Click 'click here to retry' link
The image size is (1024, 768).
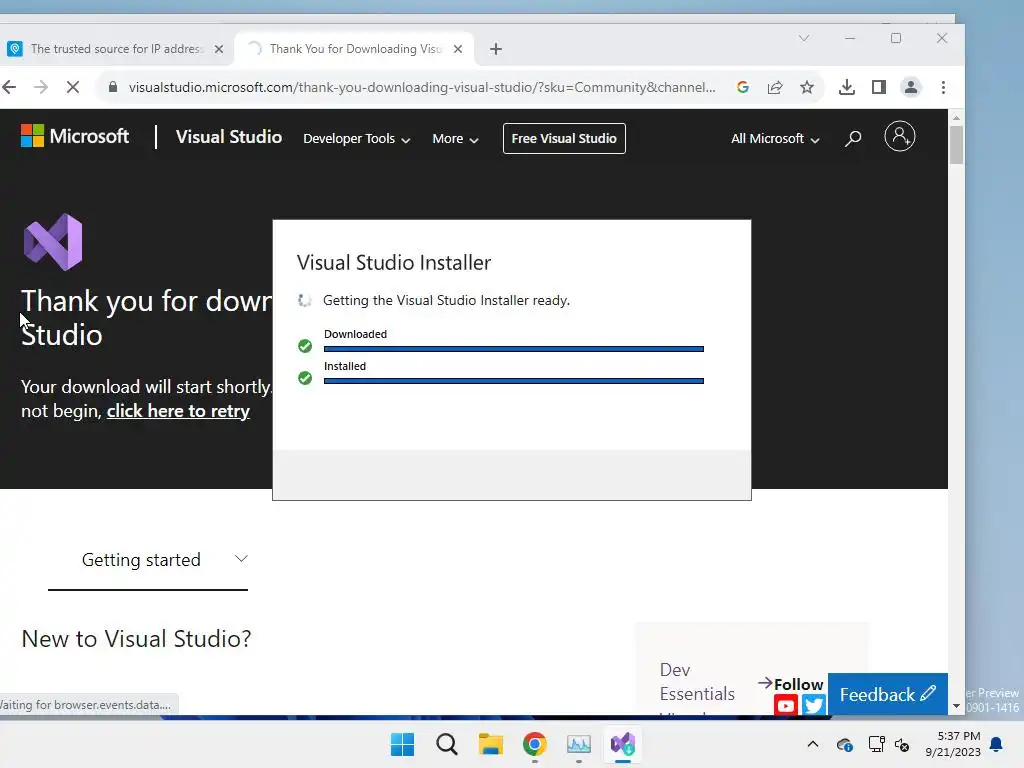[x=178, y=411]
